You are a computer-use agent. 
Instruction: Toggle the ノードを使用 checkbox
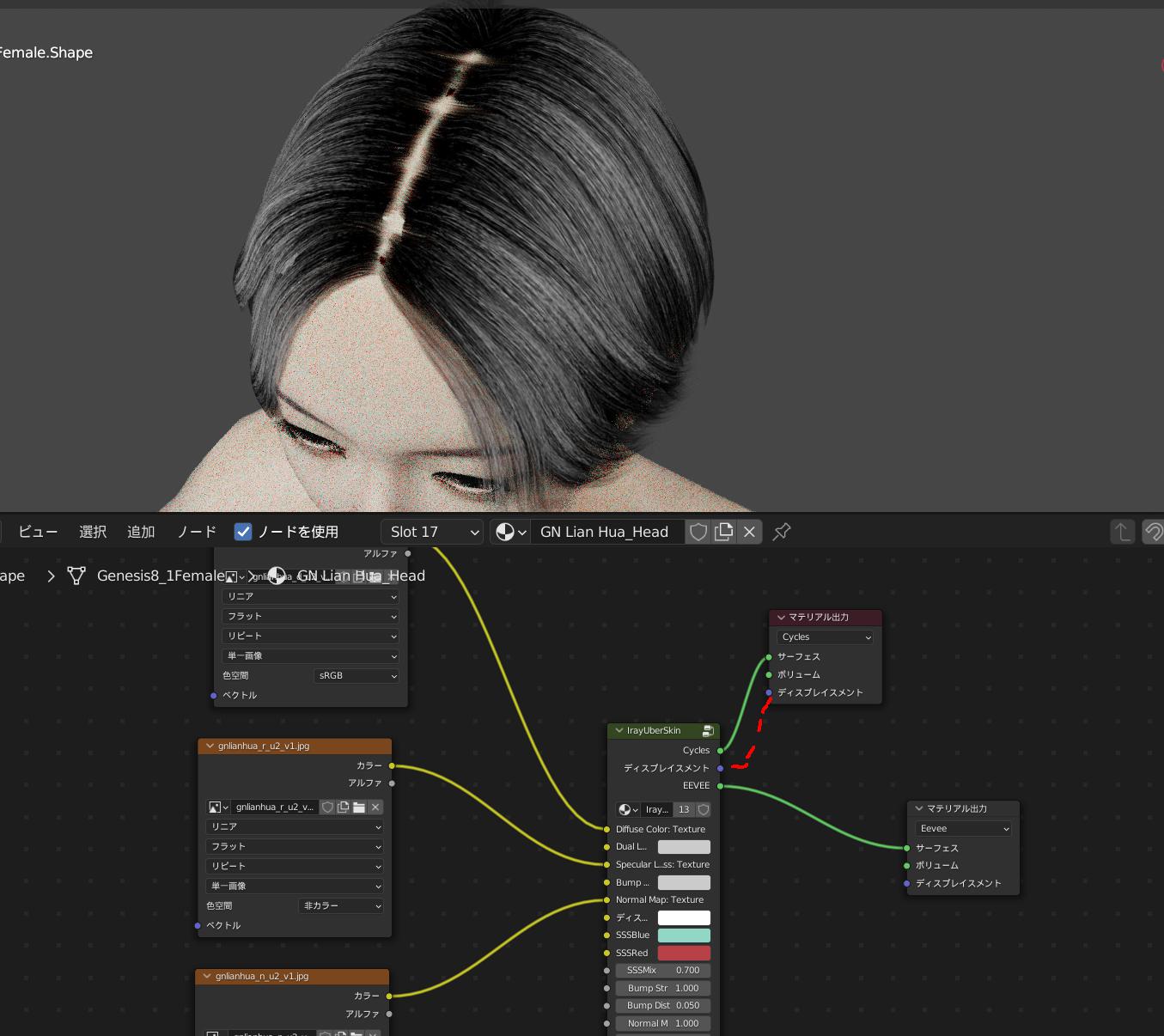pyautogui.click(x=243, y=531)
